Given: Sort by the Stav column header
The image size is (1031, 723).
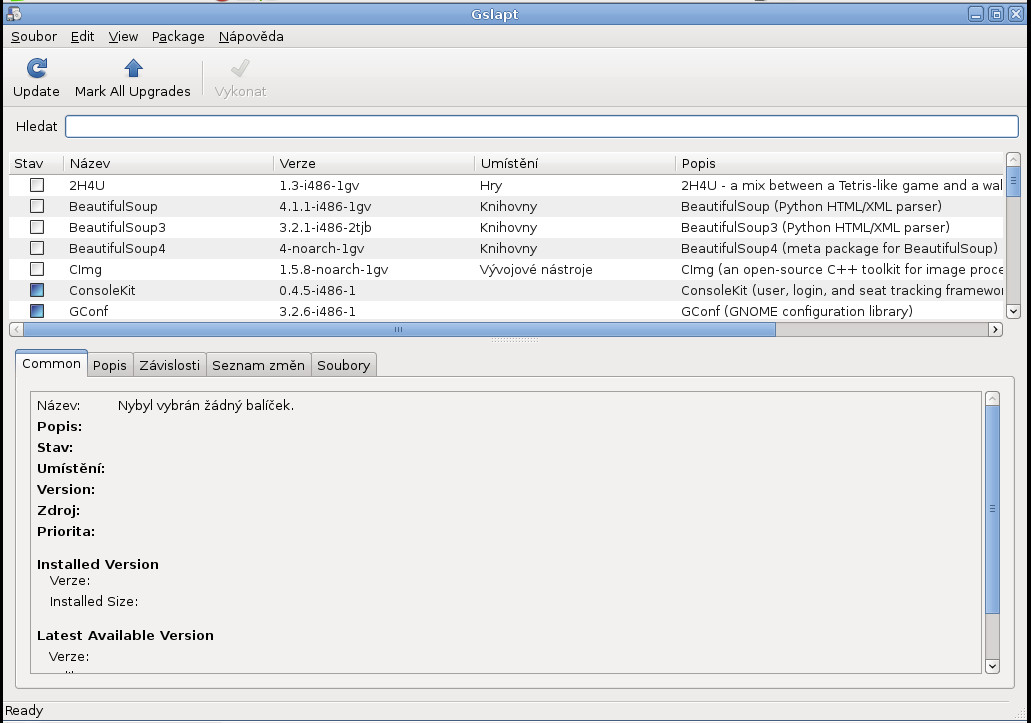Looking at the screenshot, I should 36,164.
